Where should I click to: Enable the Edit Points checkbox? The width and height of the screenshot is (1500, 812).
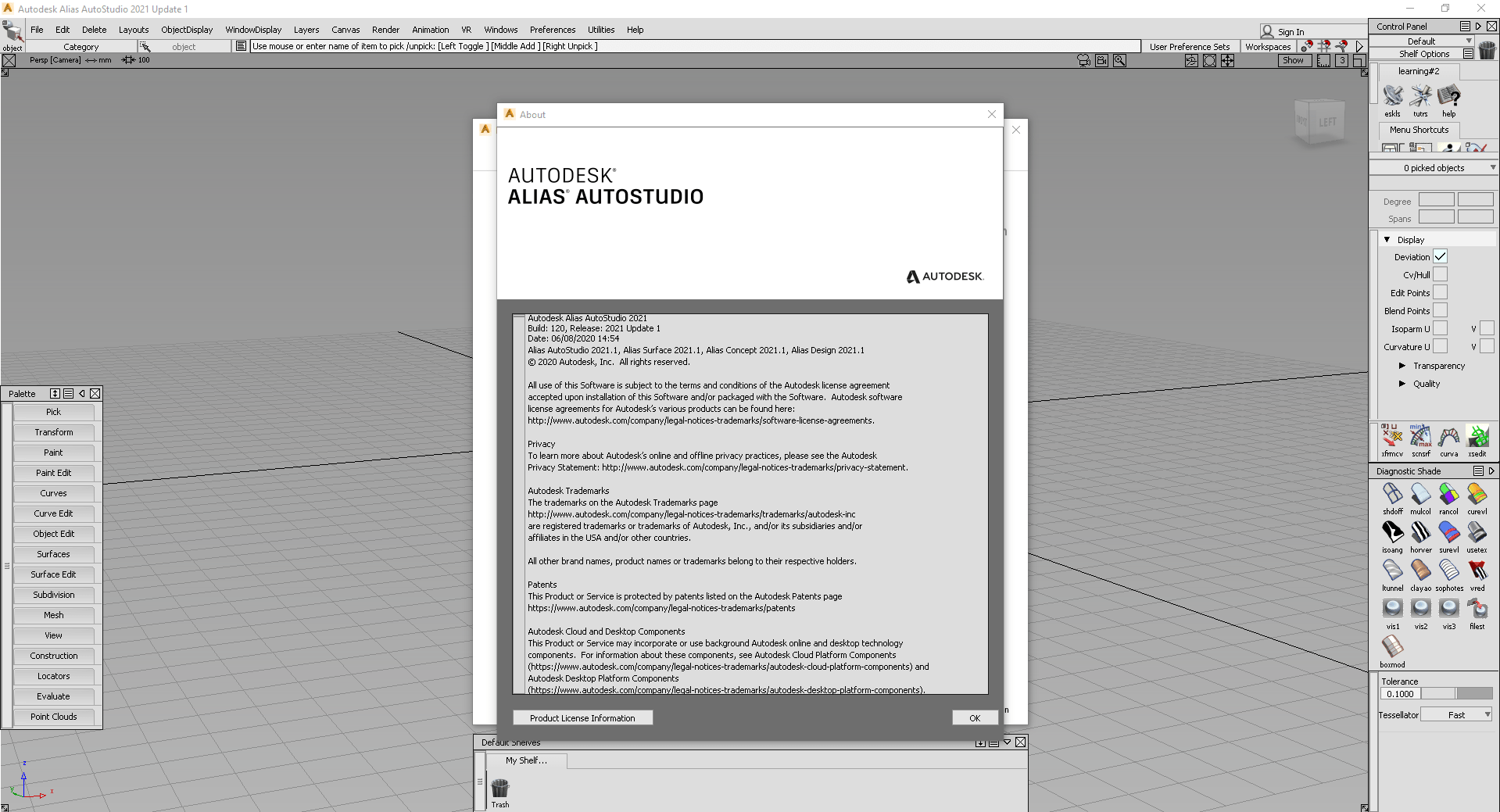point(1440,292)
